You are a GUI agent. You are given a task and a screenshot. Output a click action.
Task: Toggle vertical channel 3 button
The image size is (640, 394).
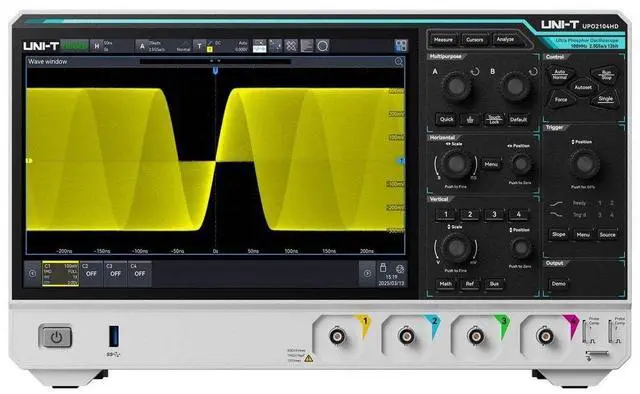point(494,214)
